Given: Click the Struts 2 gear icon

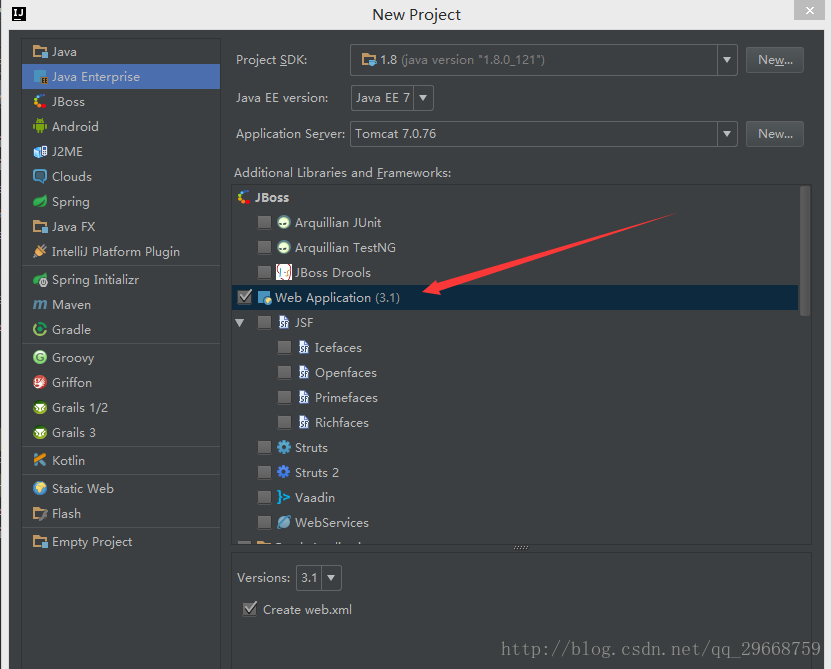Looking at the screenshot, I should (284, 472).
